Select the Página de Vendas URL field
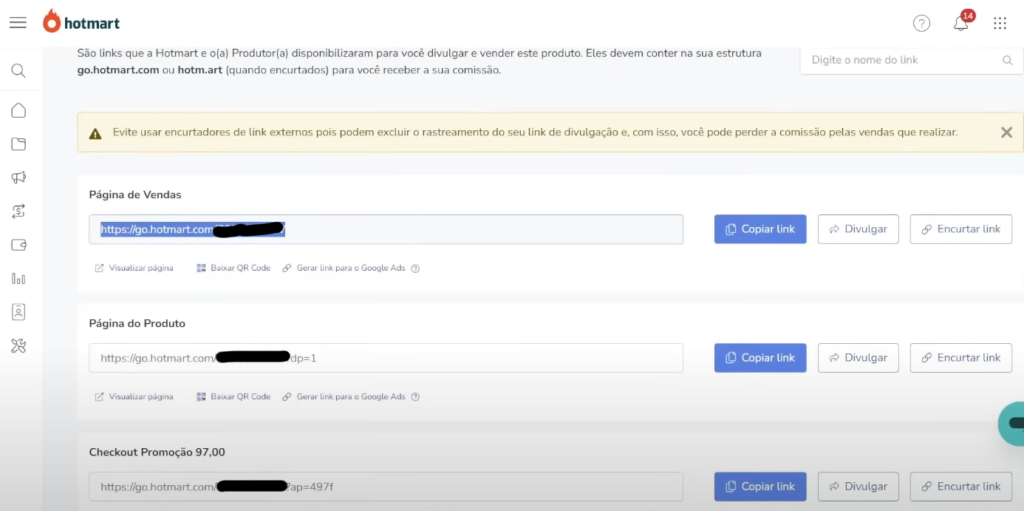This screenshot has height=511, width=1024. [x=386, y=229]
